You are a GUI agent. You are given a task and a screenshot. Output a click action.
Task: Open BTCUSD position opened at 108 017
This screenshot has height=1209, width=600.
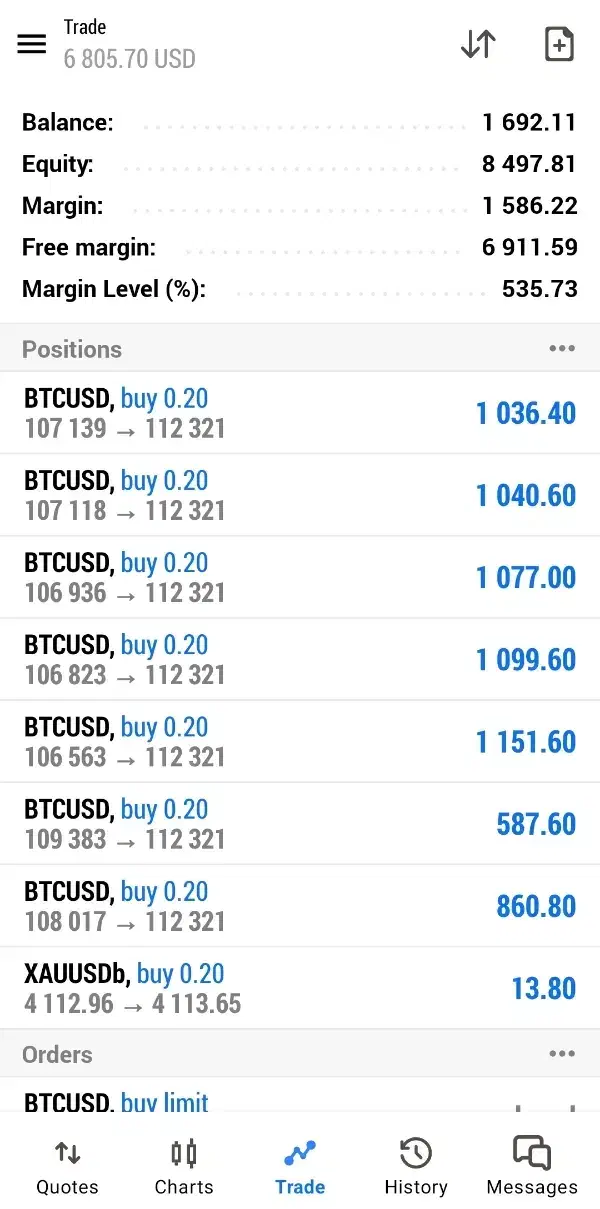300,905
